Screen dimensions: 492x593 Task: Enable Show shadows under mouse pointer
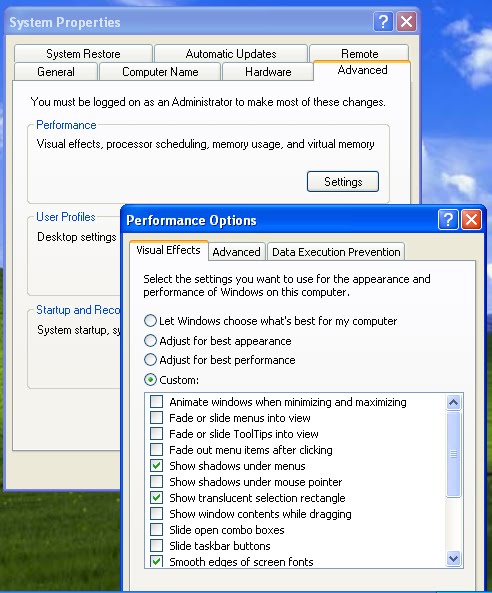click(x=156, y=481)
